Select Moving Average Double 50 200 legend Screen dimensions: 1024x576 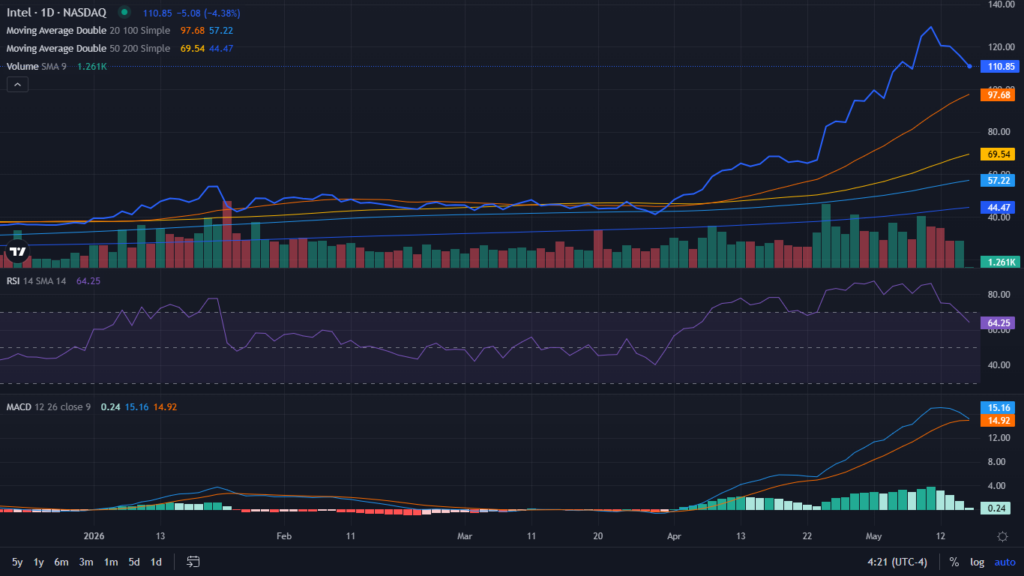click(x=88, y=48)
